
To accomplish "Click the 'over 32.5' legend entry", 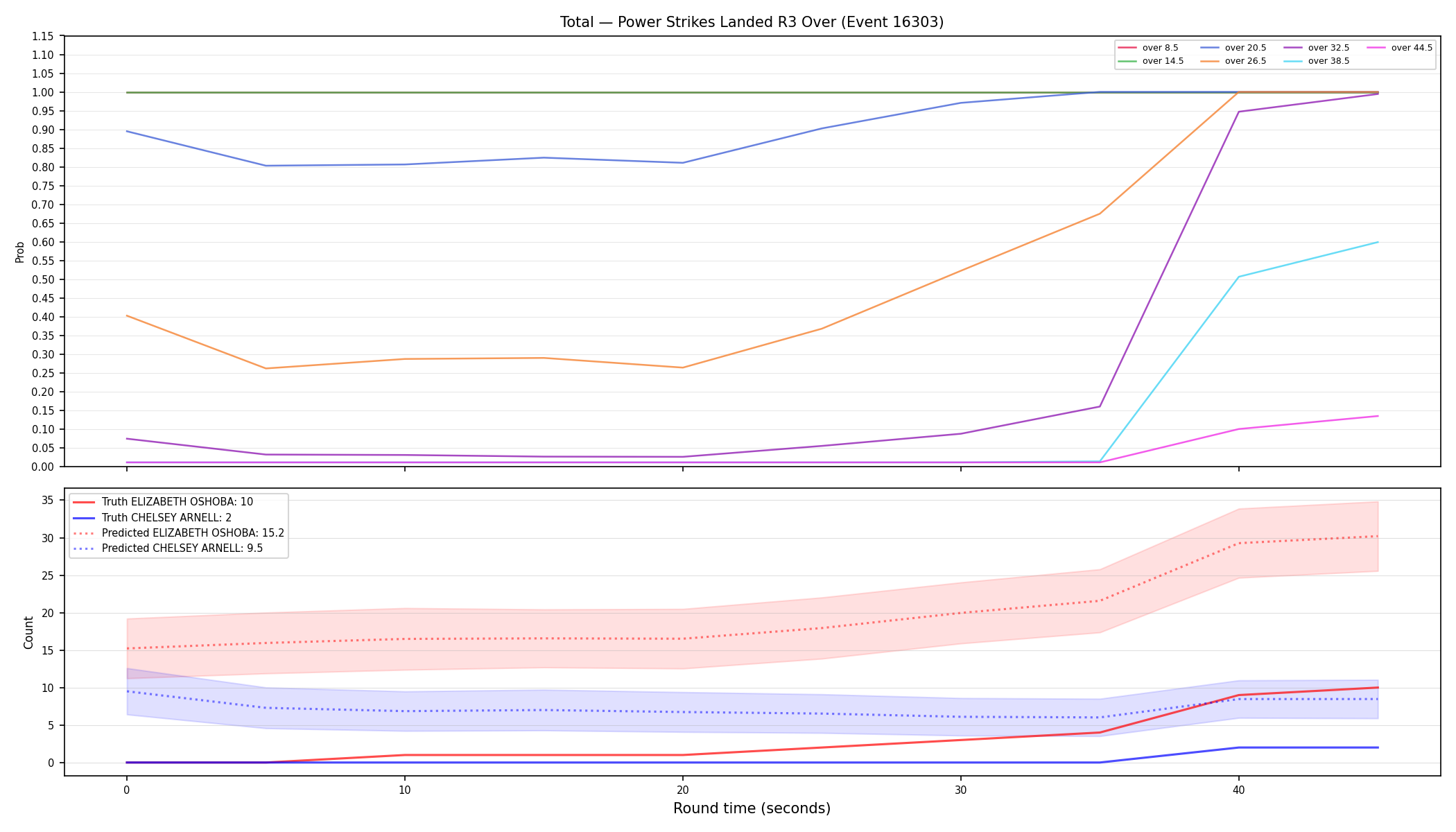I will point(1317,48).
